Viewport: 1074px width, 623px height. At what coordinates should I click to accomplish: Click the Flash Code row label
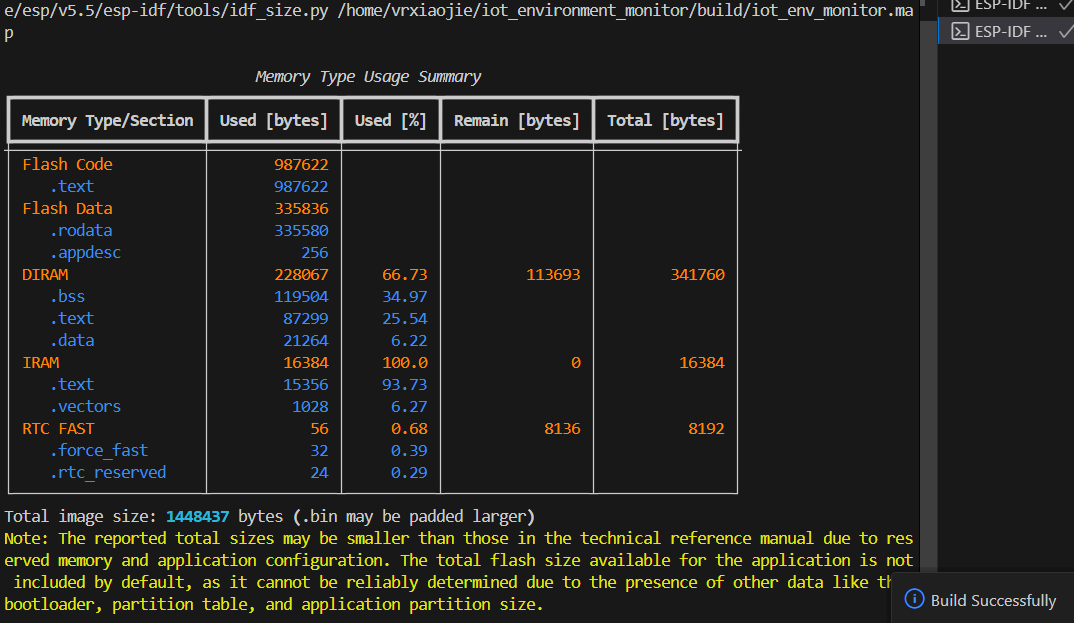[x=67, y=164]
